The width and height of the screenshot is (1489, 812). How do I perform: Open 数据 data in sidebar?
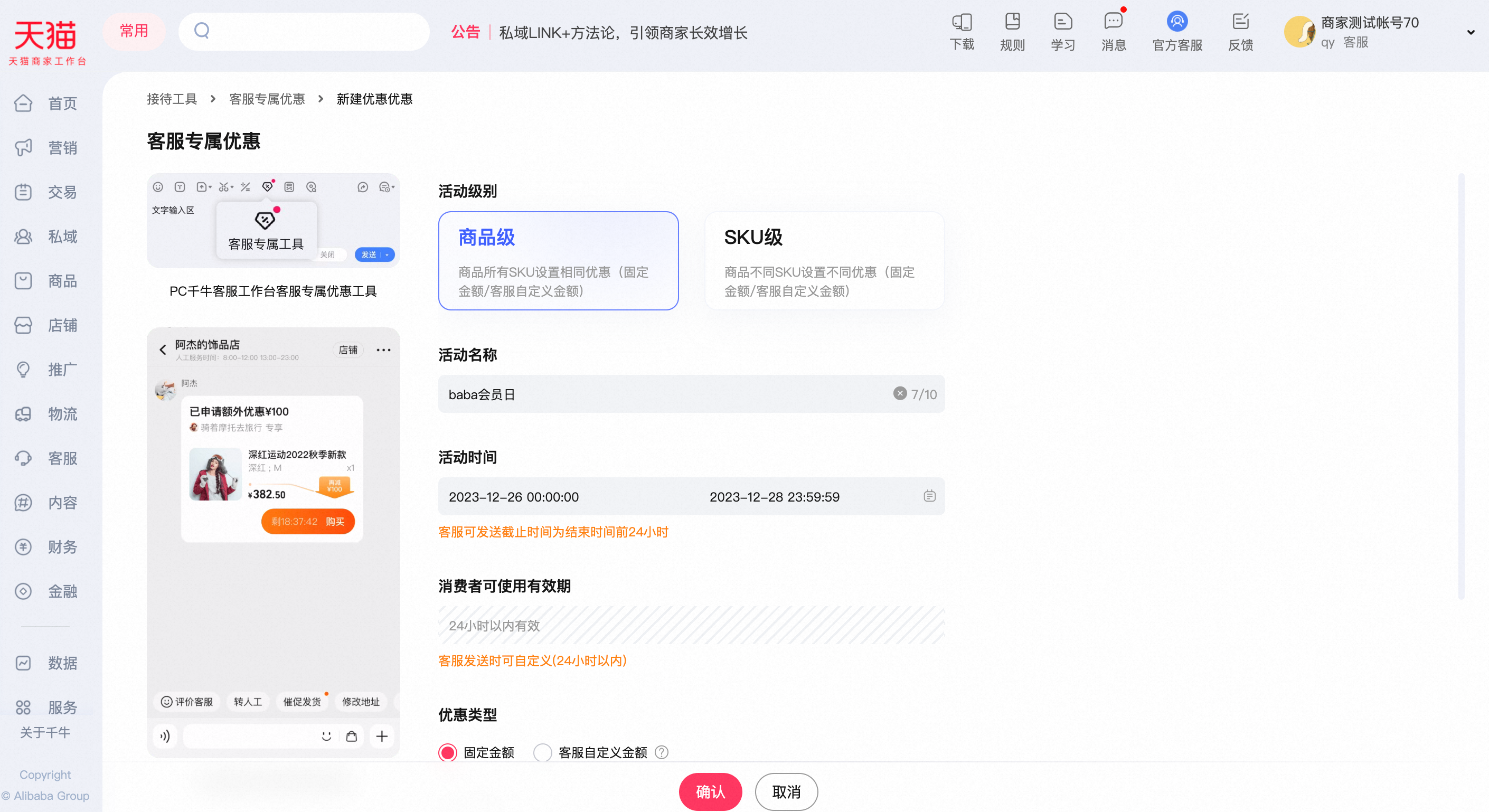pyautogui.click(x=45, y=663)
